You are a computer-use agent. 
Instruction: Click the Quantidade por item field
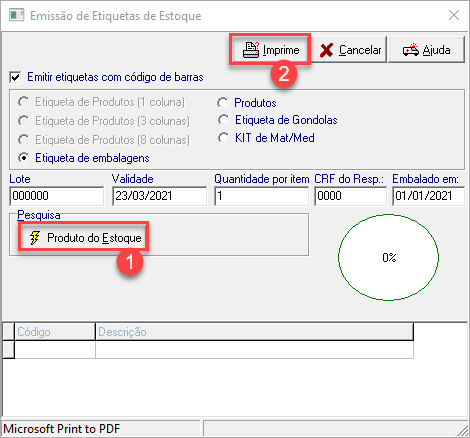262,196
